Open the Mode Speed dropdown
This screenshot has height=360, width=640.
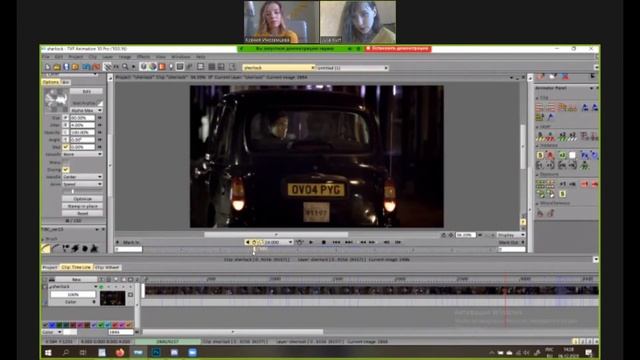(82, 184)
